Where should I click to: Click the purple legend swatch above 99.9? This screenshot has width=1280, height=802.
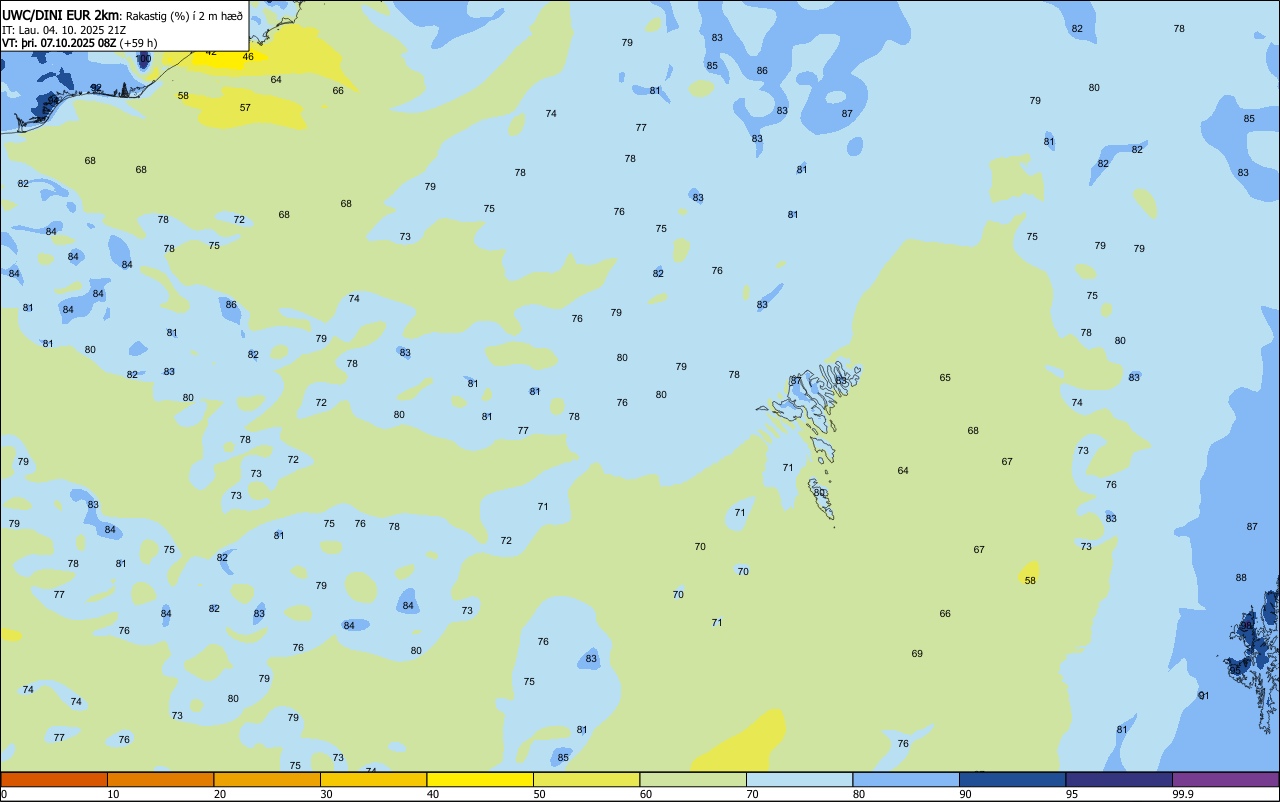click(x=1225, y=779)
